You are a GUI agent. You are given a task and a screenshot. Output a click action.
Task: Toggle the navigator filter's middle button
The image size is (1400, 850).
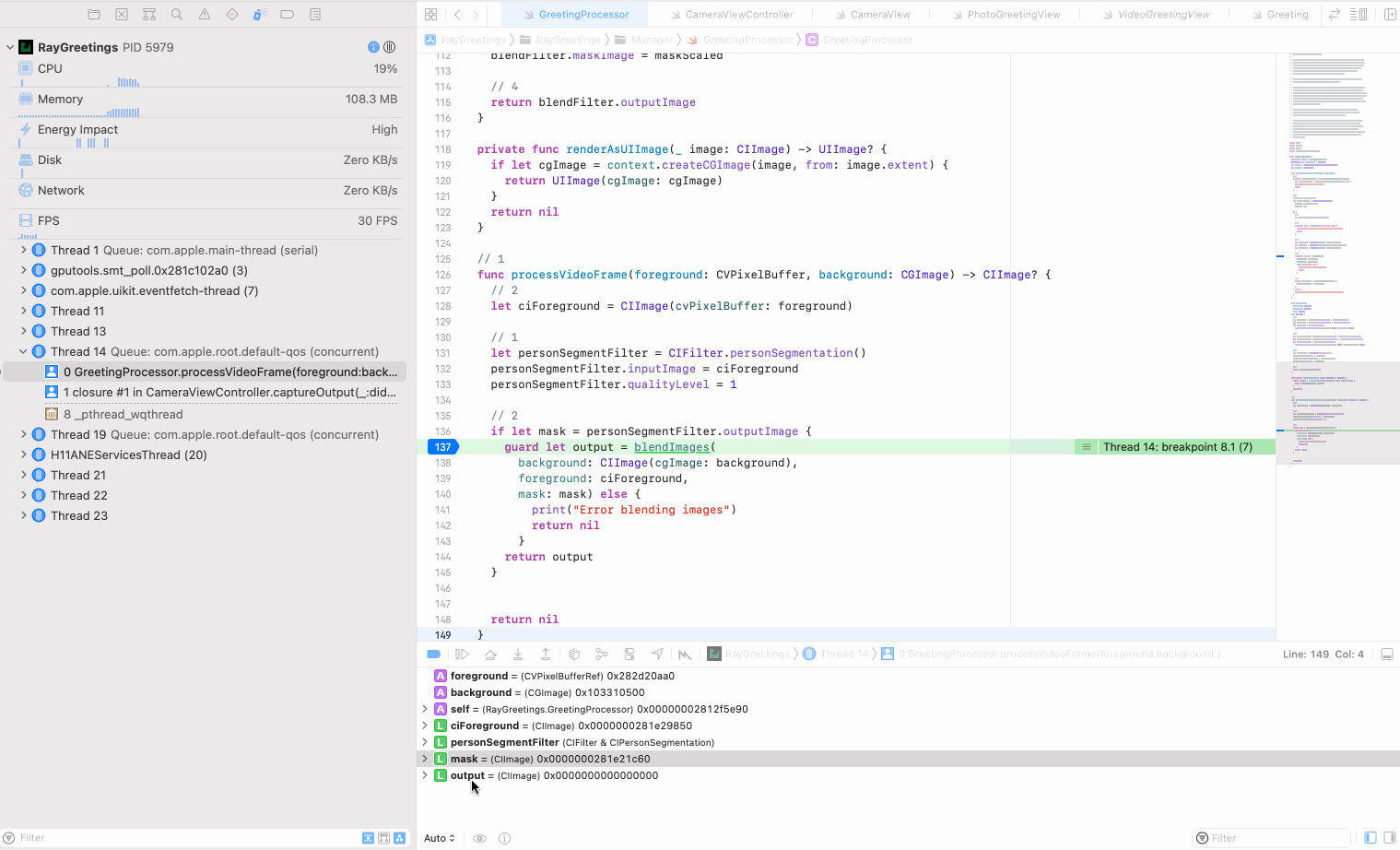pos(383,838)
